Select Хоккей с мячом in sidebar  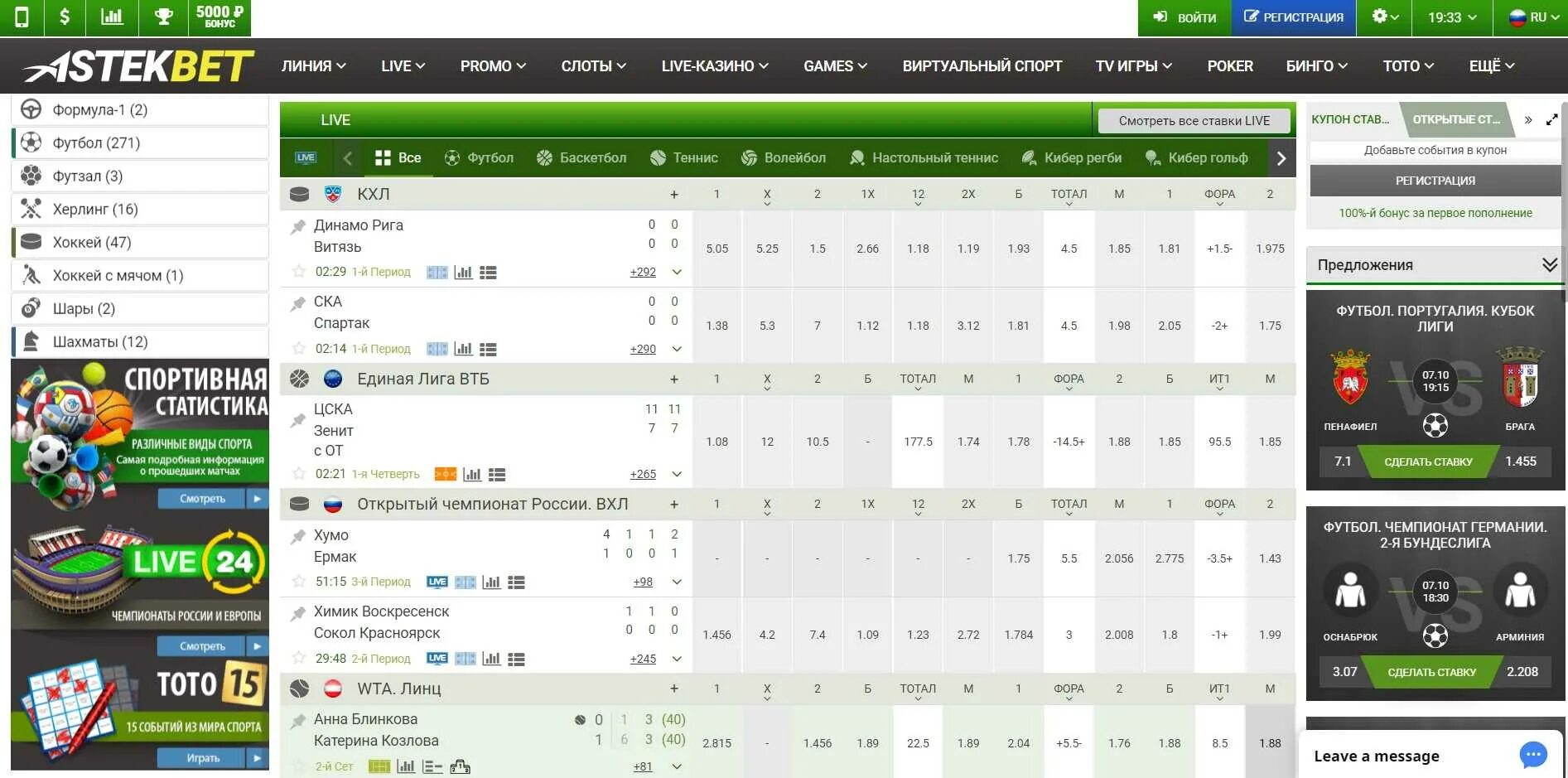(140, 275)
